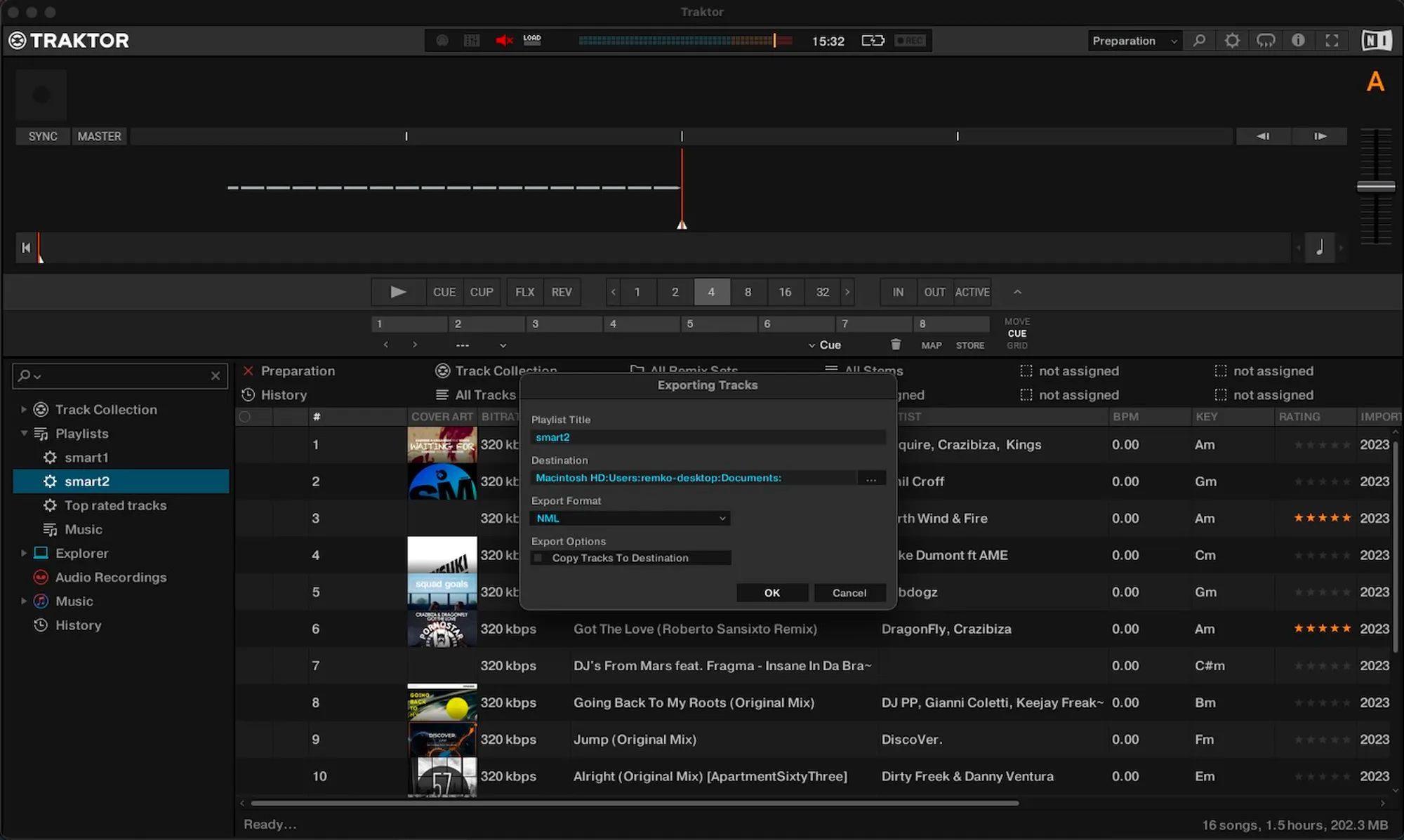Expand the Track Collection tree node
1404x840 pixels.
23,409
